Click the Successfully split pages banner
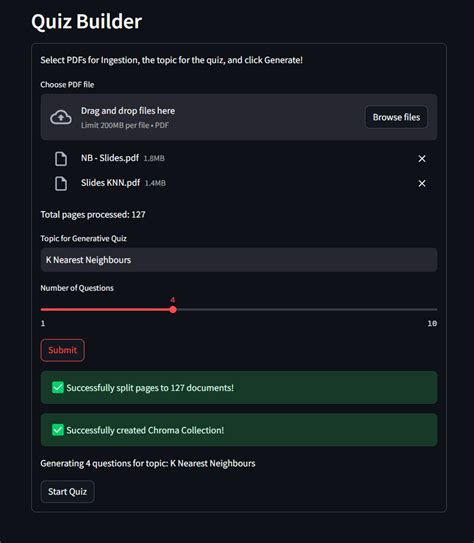This screenshot has height=543, width=474. click(x=239, y=388)
